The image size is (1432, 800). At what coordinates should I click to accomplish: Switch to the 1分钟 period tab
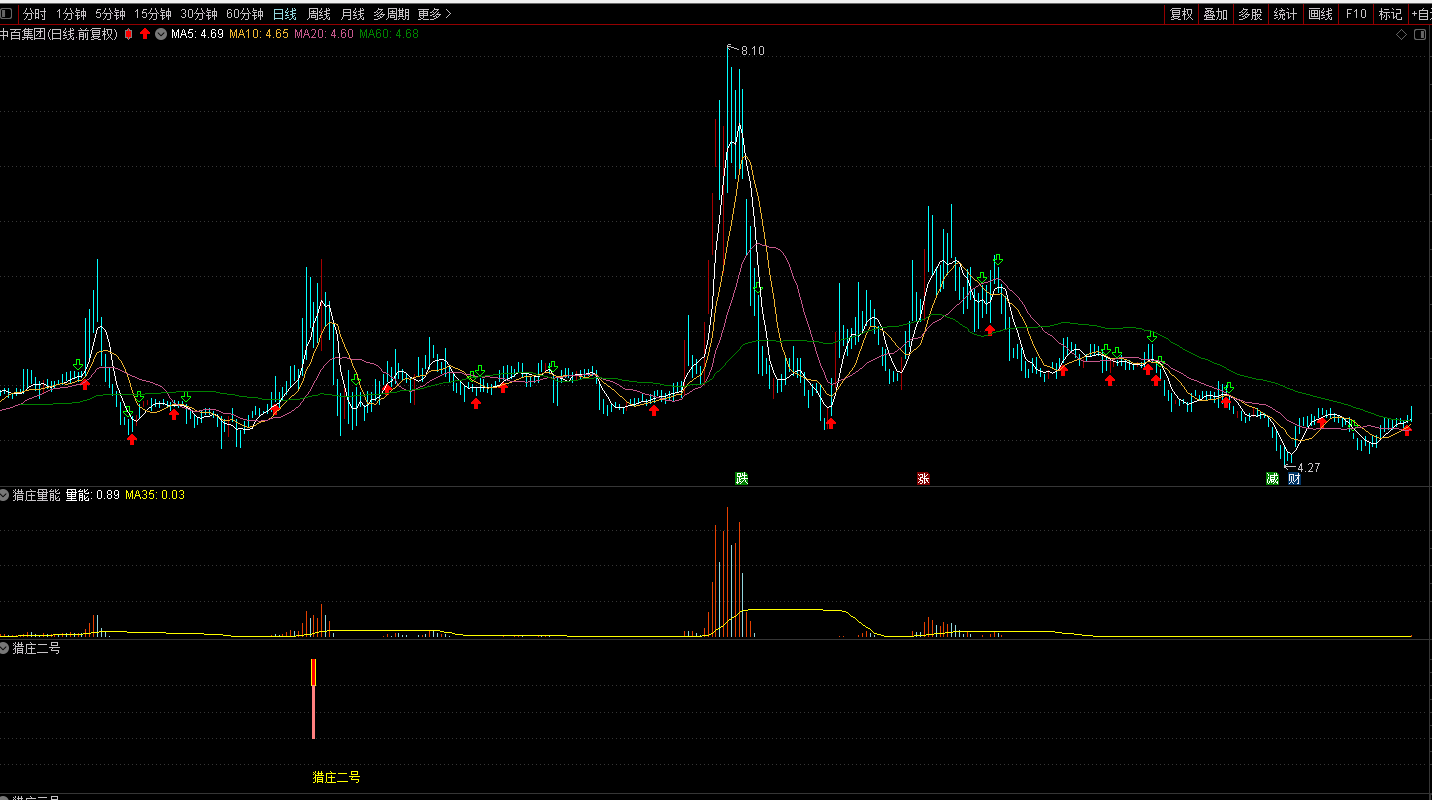coord(71,14)
